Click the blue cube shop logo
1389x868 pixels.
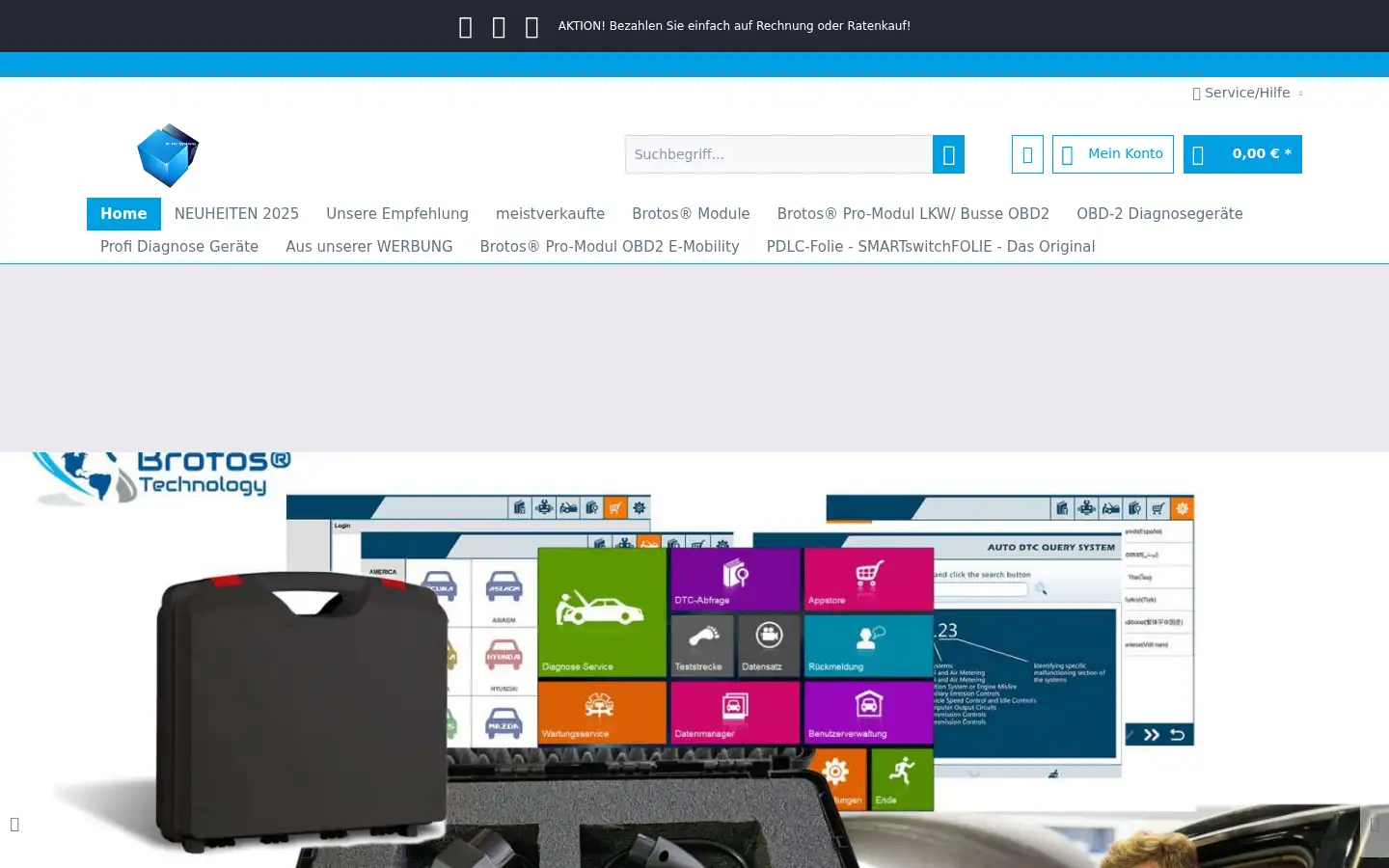point(168,154)
